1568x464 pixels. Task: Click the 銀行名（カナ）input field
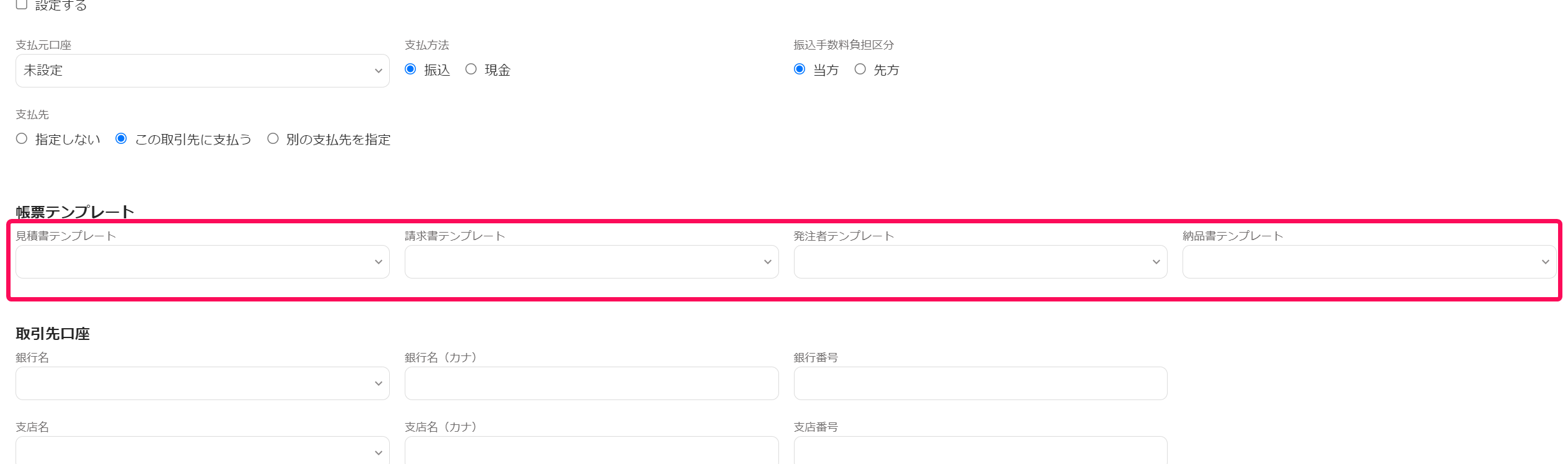[592, 383]
